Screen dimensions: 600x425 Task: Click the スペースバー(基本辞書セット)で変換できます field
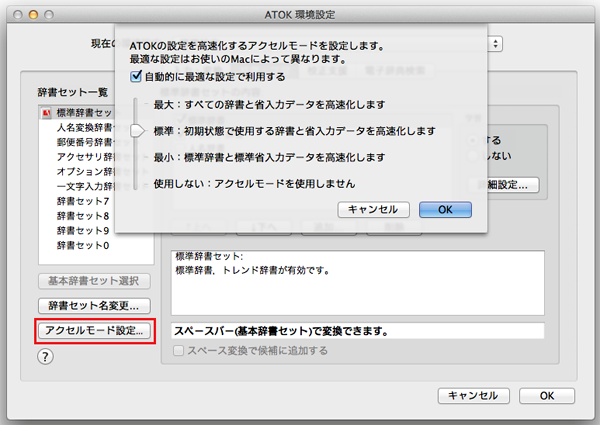point(357,331)
